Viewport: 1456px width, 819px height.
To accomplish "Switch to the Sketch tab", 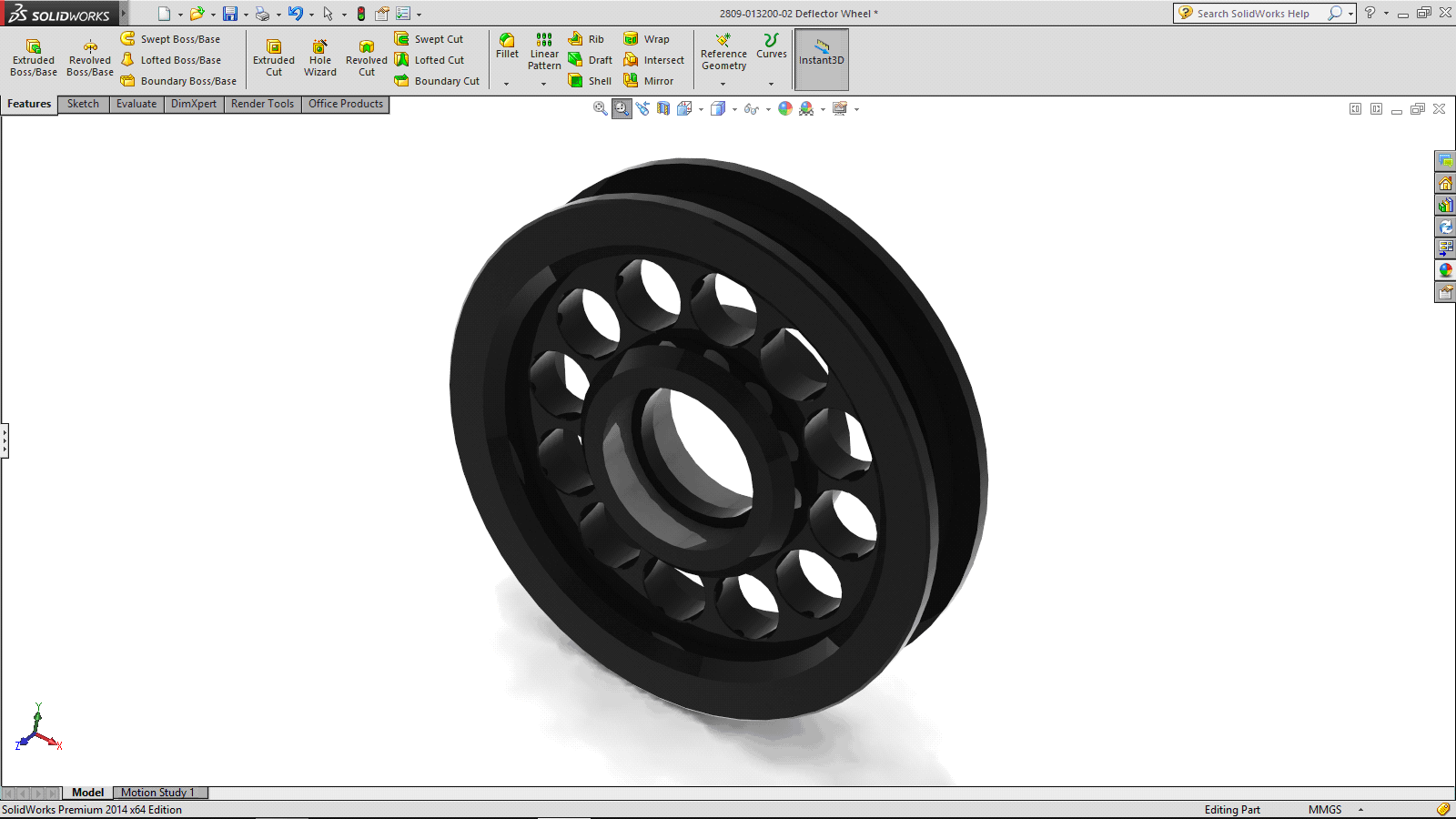I will click(x=83, y=104).
